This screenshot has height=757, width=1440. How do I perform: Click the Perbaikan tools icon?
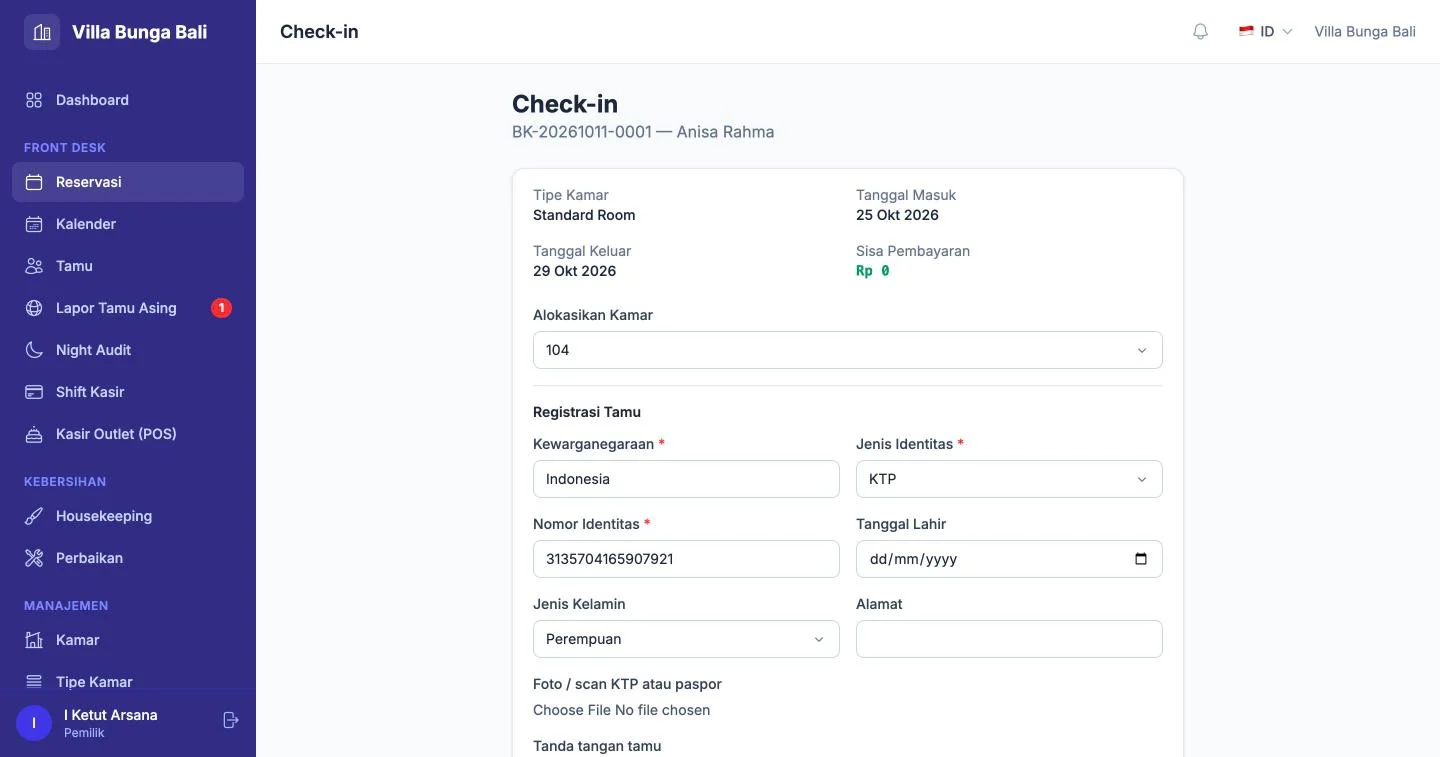(x=34, y=558)
